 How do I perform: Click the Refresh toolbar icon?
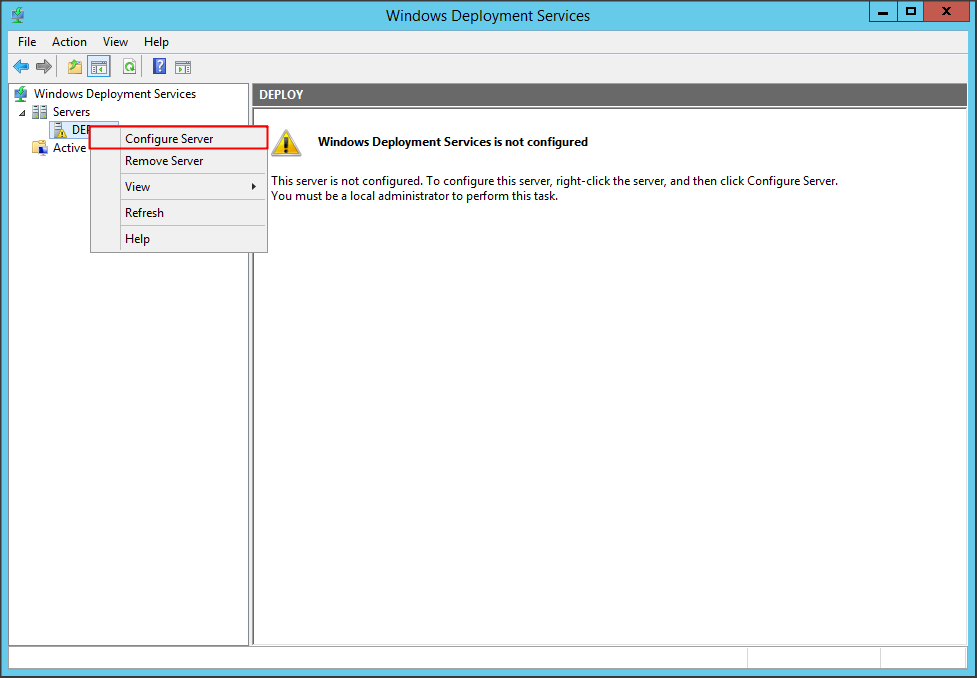[129, 67]
